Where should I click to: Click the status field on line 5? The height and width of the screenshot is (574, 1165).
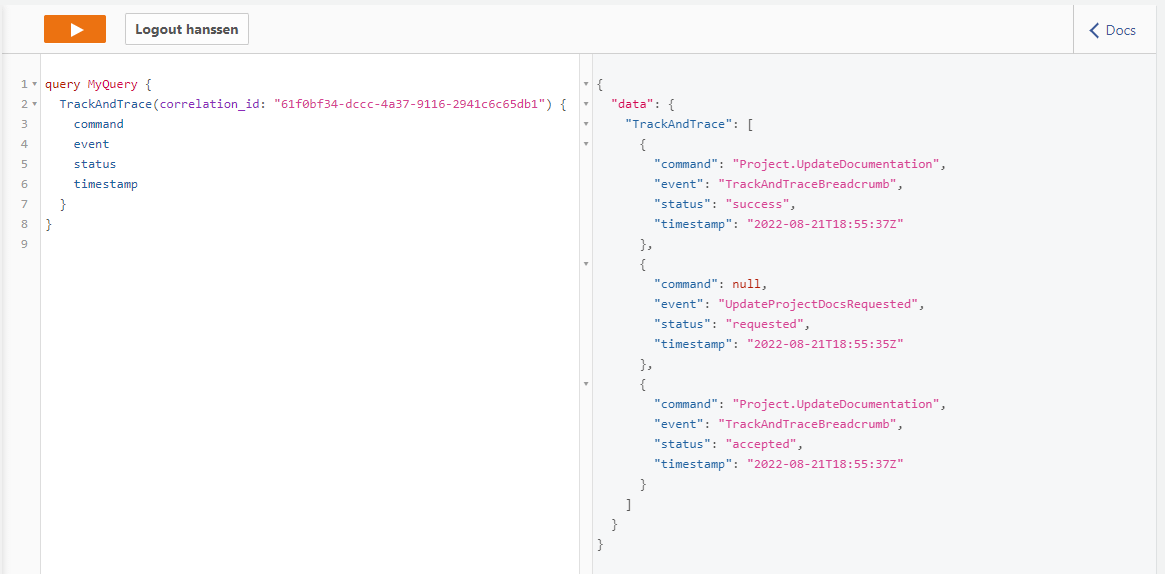94,164
